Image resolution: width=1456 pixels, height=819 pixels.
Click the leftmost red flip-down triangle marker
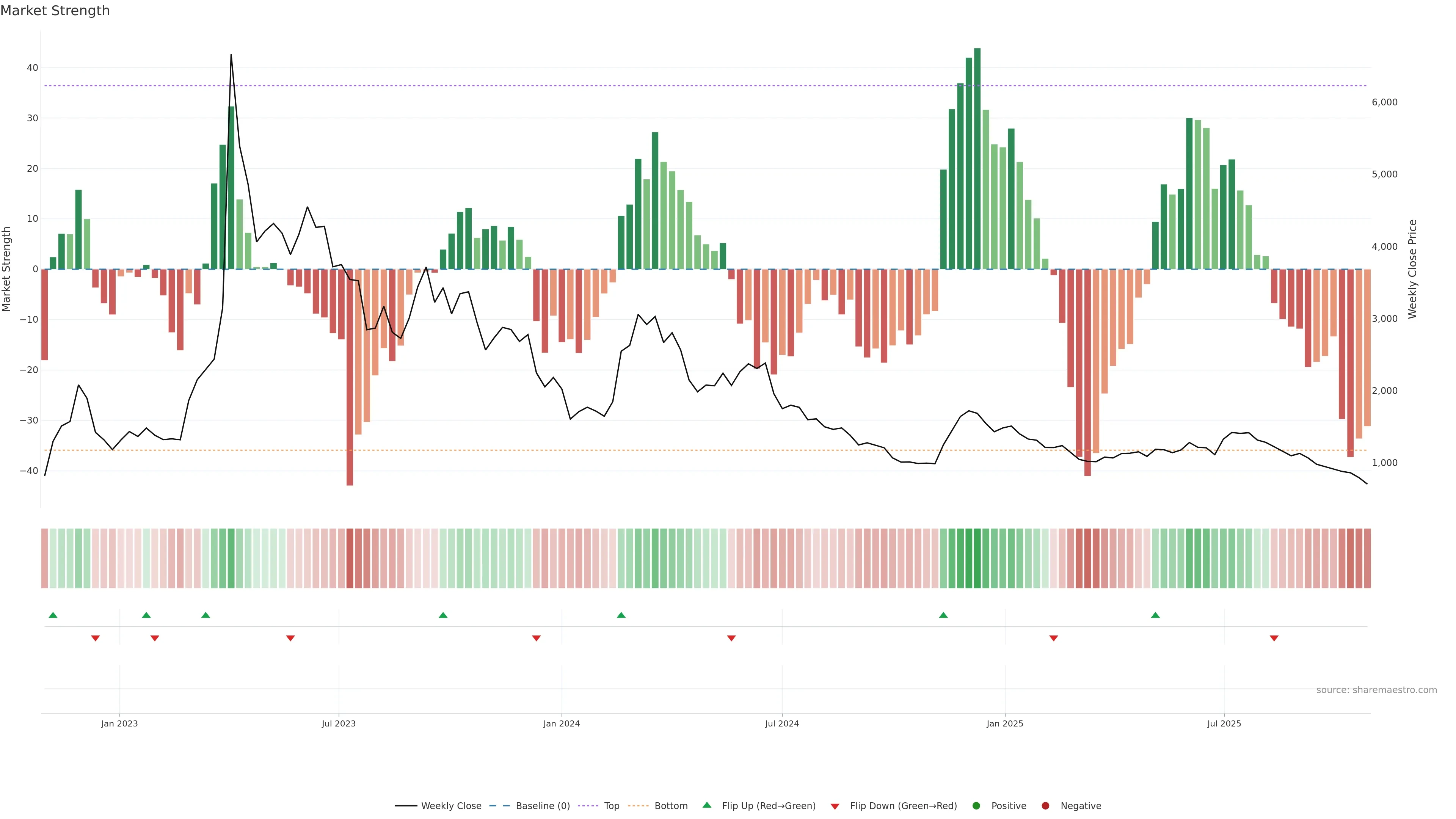click(96, 638)
